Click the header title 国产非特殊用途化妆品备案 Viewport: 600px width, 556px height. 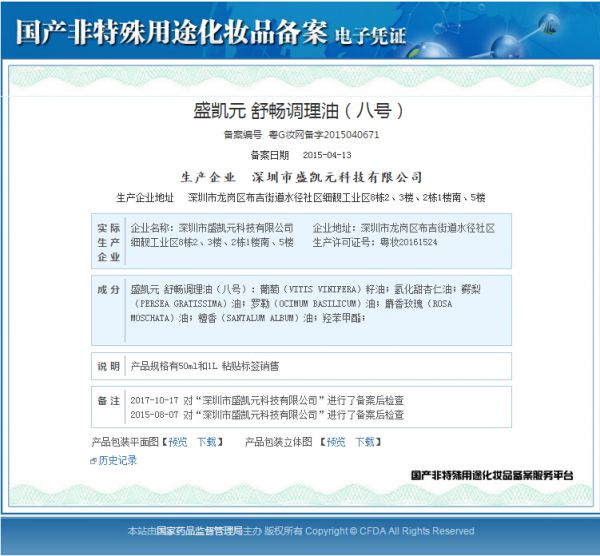click(172, 32)
